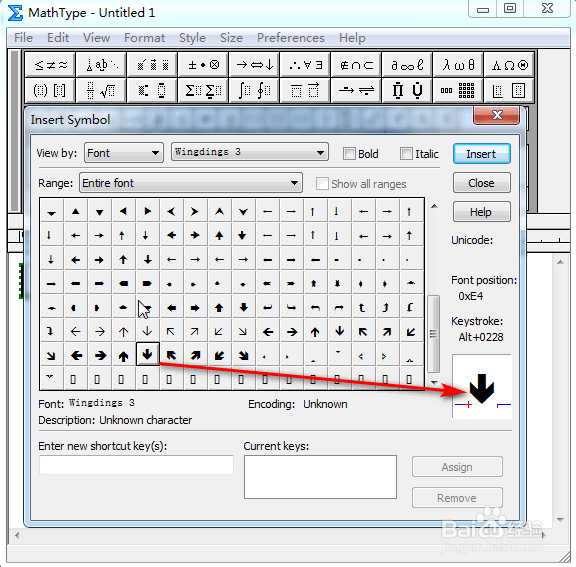Image resolution: width=576 pixels, height=567 pixels.
Task: Open the Wingdings 3 font dropdown
Action: pos(250,152)
